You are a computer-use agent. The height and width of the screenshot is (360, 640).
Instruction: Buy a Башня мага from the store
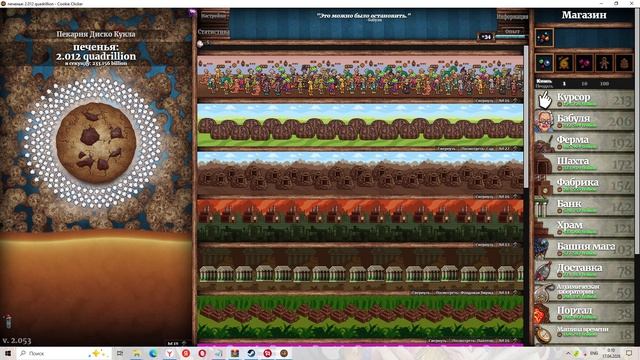(584, 249)
